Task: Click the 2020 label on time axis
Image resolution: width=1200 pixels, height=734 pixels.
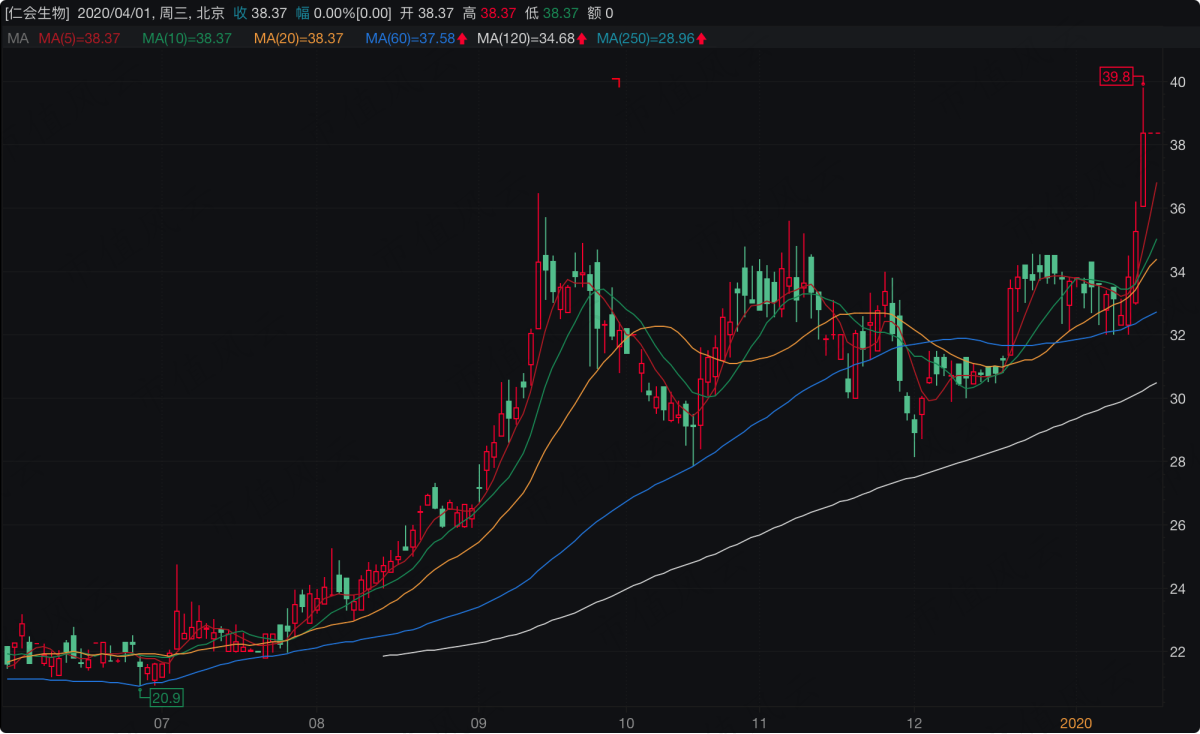Action: (1075, 722)
